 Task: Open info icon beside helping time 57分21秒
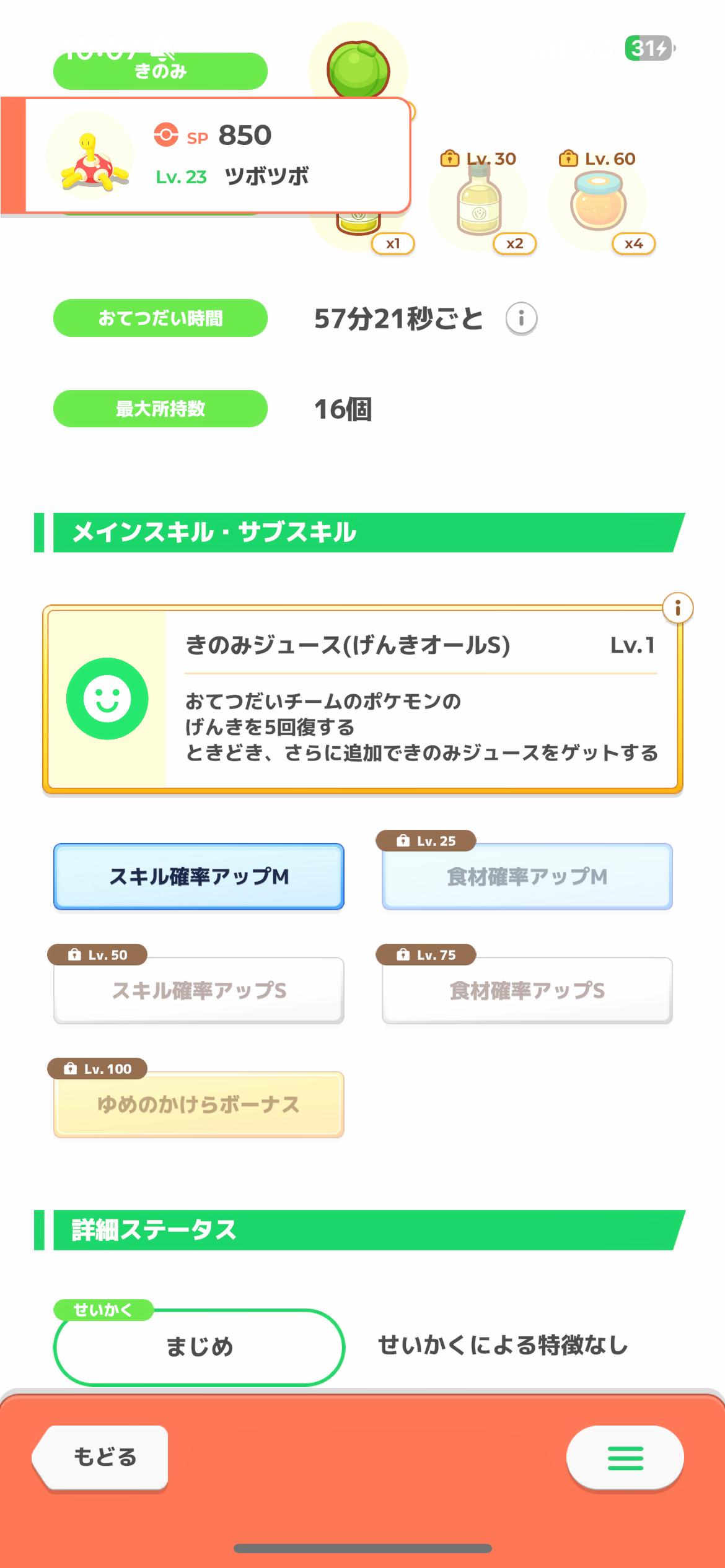521,319
